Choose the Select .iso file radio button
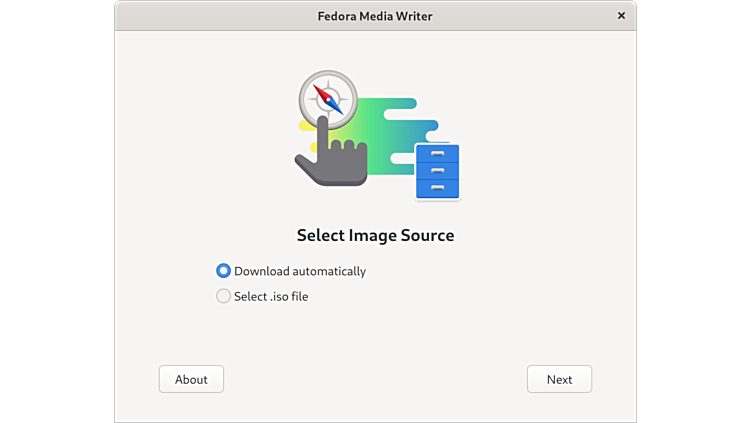Screen dimensions: 752x423 pos(224,296)
